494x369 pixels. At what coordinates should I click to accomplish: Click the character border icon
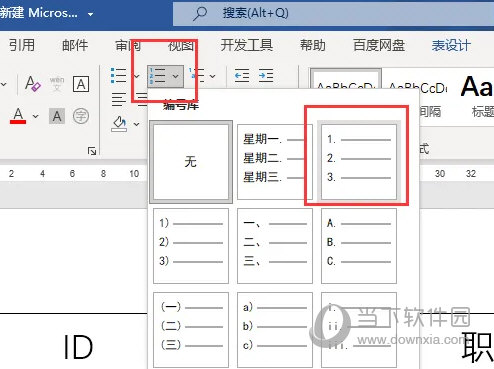tap(81, 84)
